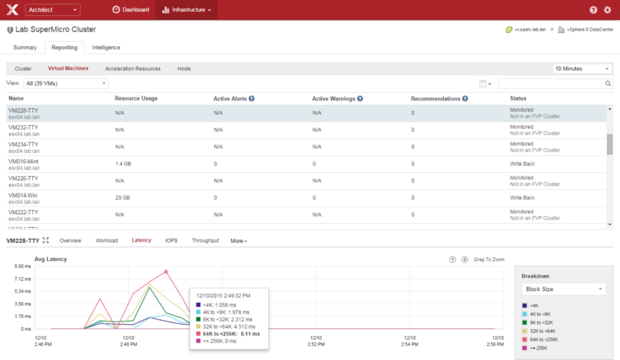
Task: Toggle the 32K to <64K legend swatch
Action: click(x=524, y=331)
